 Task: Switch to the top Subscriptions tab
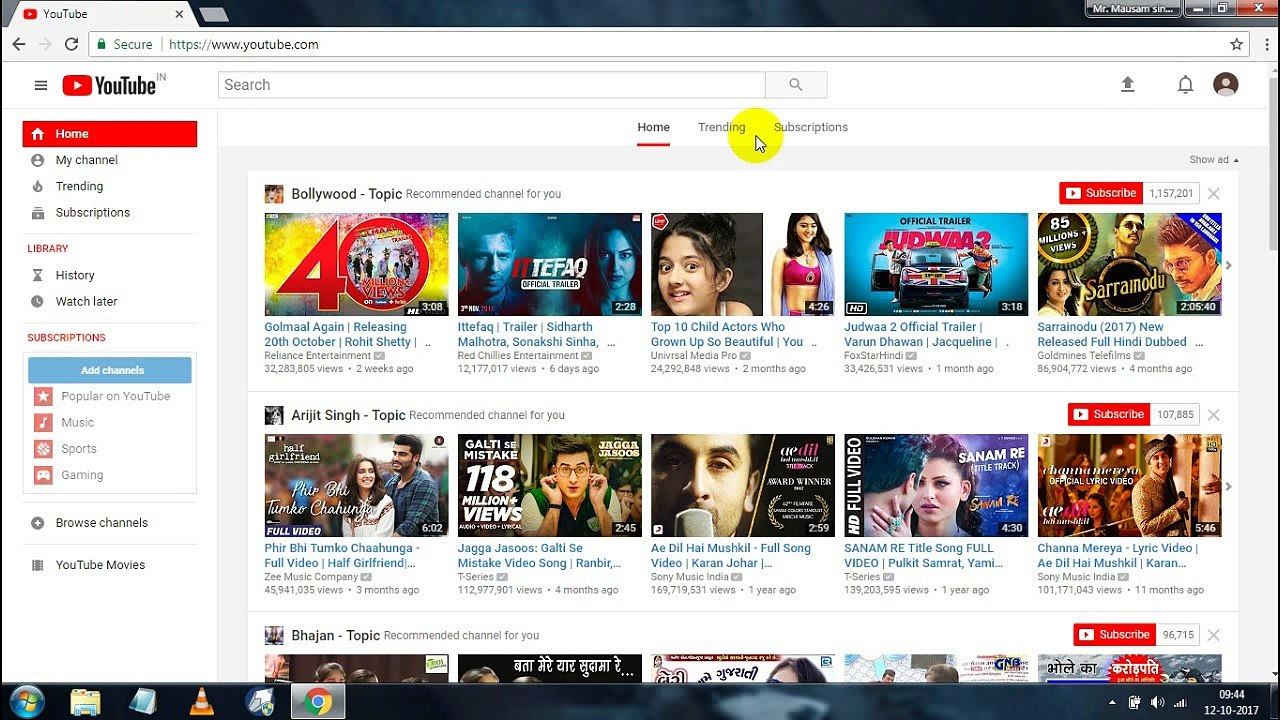click(811, 127)
